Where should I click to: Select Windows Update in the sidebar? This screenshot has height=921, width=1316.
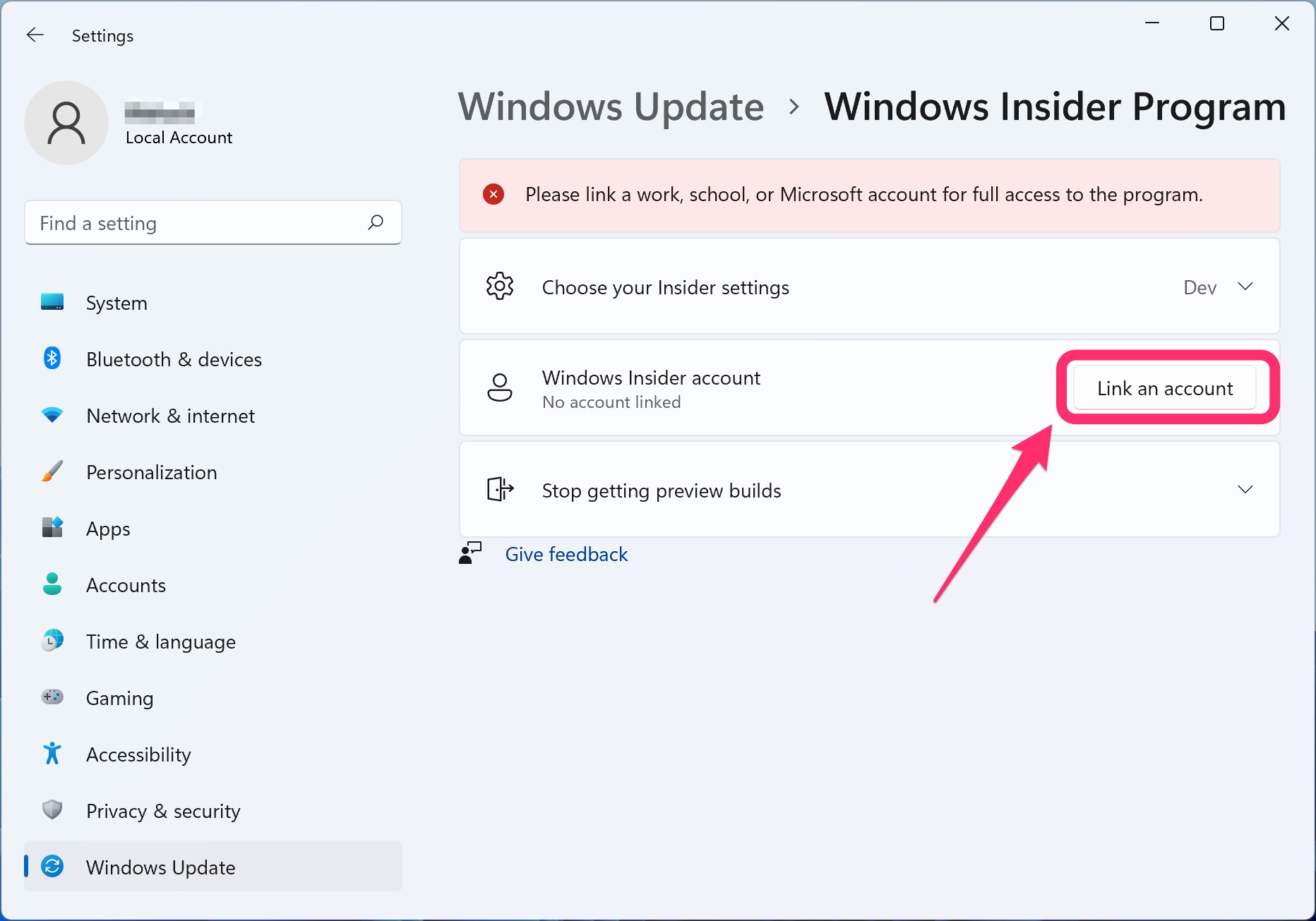coord(160,867)
